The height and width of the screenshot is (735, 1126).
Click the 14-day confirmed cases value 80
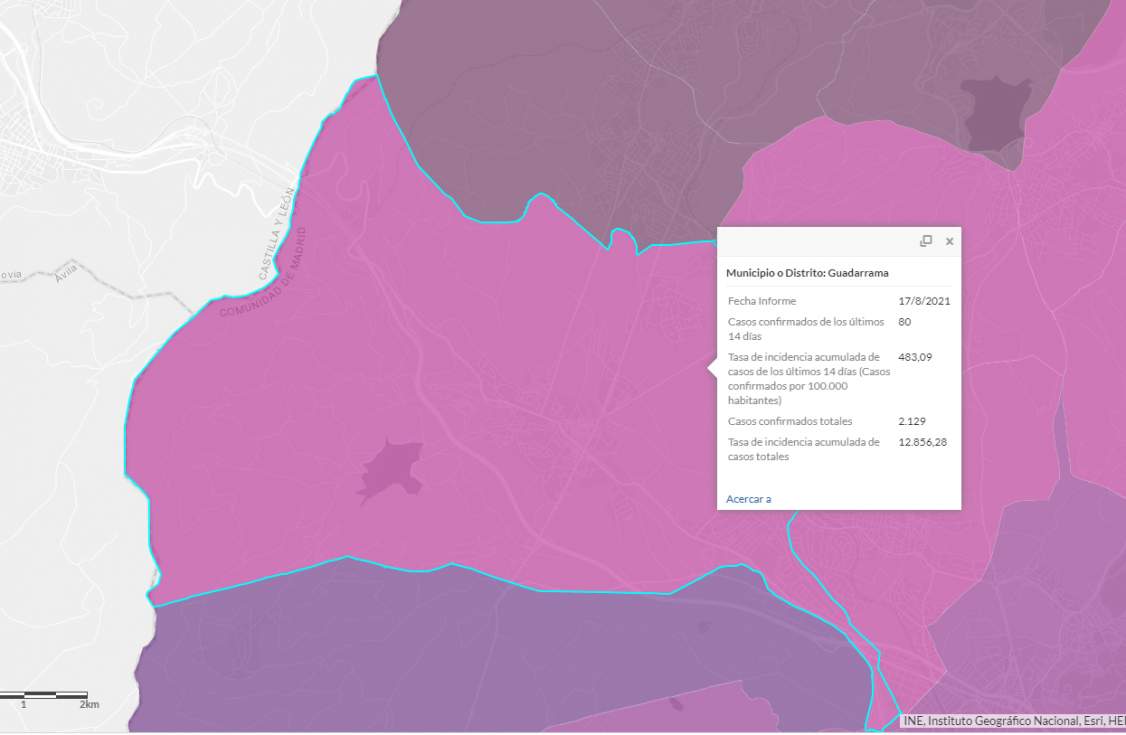pyautogui.click(x=905, y=322)
